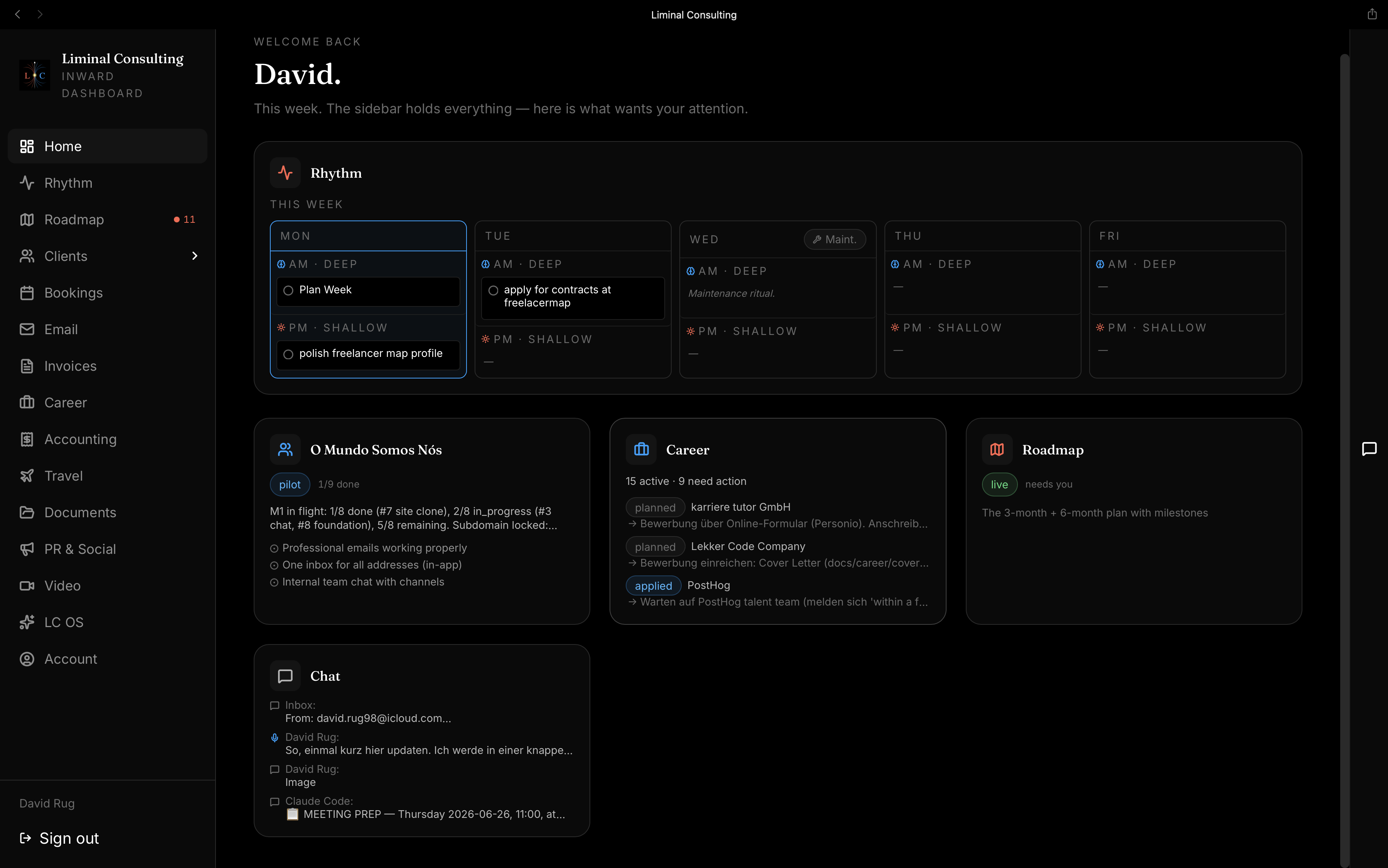Screen dimensions: 1388x868
Task: Check off apply for contracts at freelancermap
Action: pyautogui.click(x=493, y=291)
